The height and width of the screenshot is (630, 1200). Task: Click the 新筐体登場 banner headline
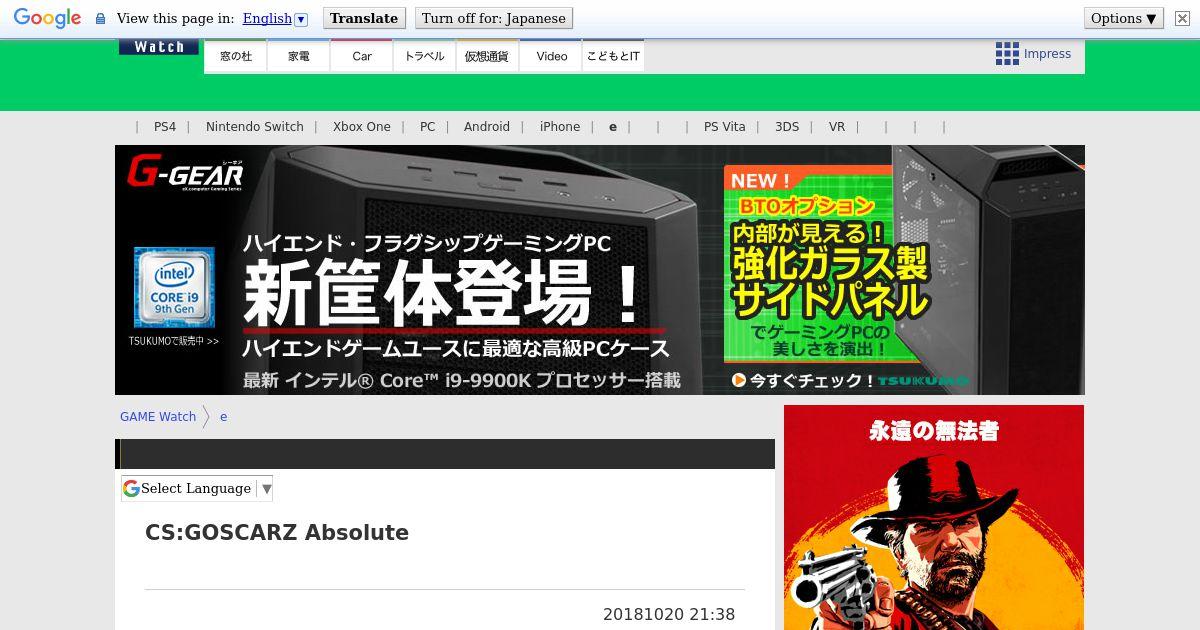coord(443,293)
